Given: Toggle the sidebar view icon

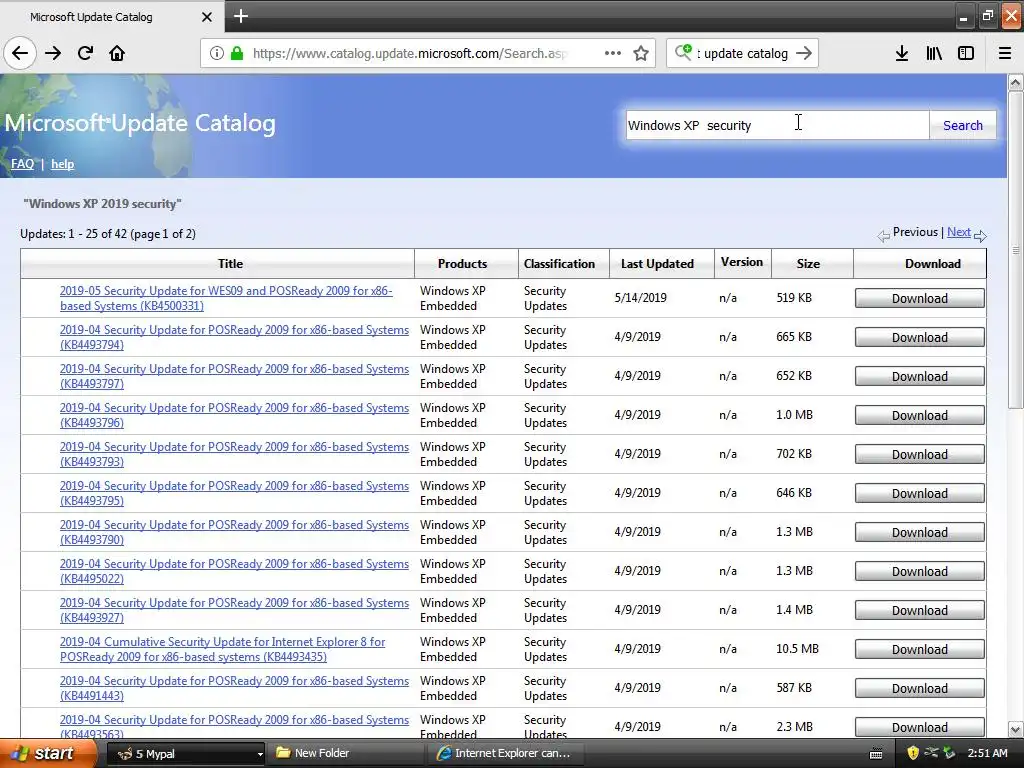Looking at the screenshot, I should pyautogui.click(x=966, y=53).
